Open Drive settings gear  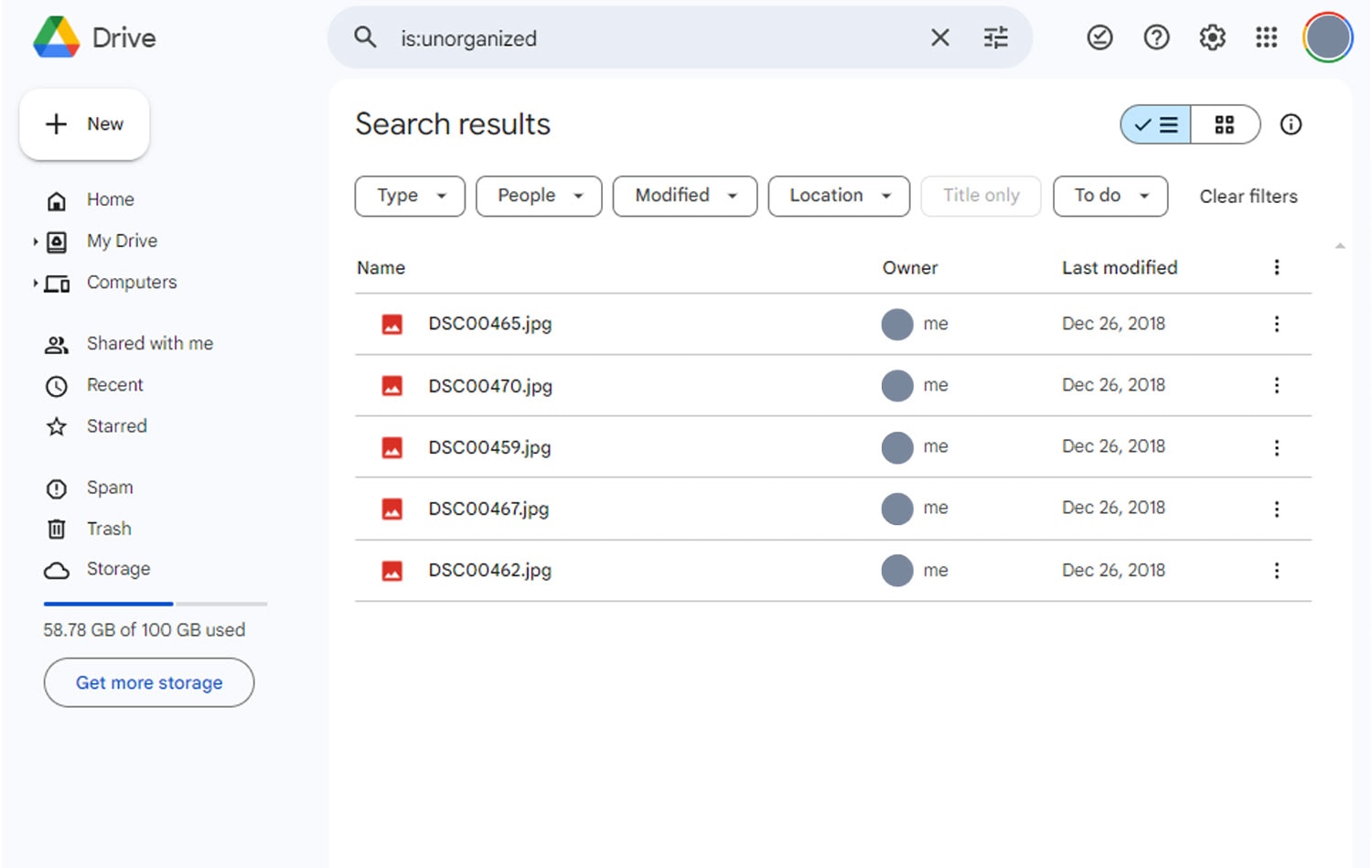(1211, 38)
